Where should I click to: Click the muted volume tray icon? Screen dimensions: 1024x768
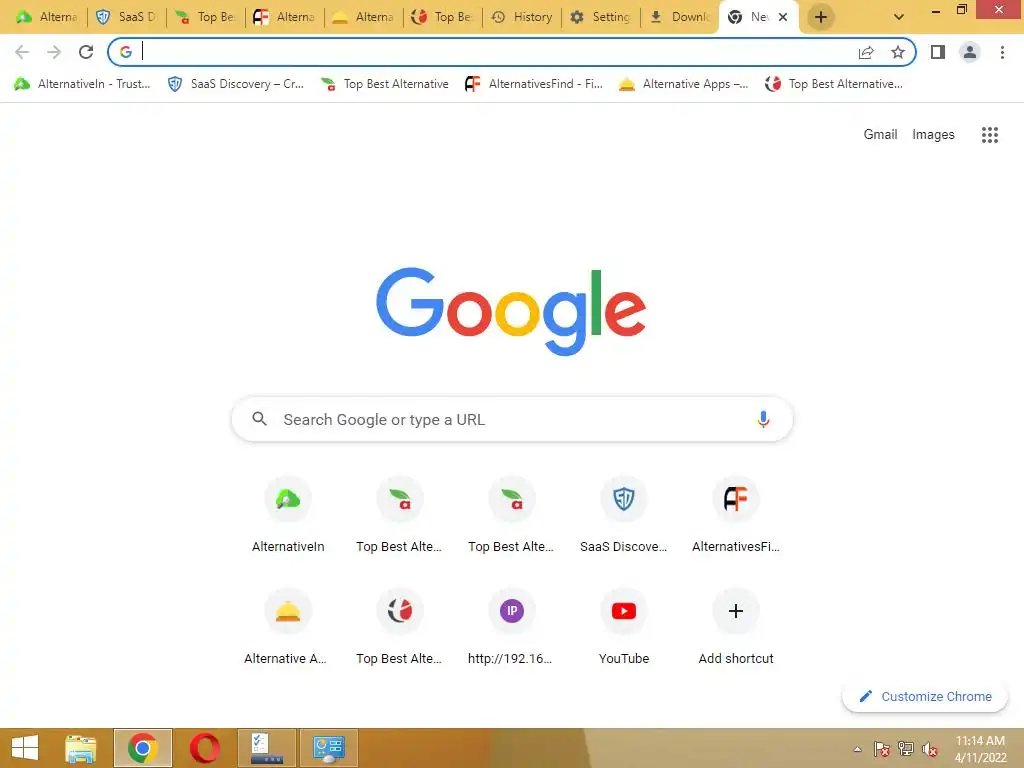(929, 749)
